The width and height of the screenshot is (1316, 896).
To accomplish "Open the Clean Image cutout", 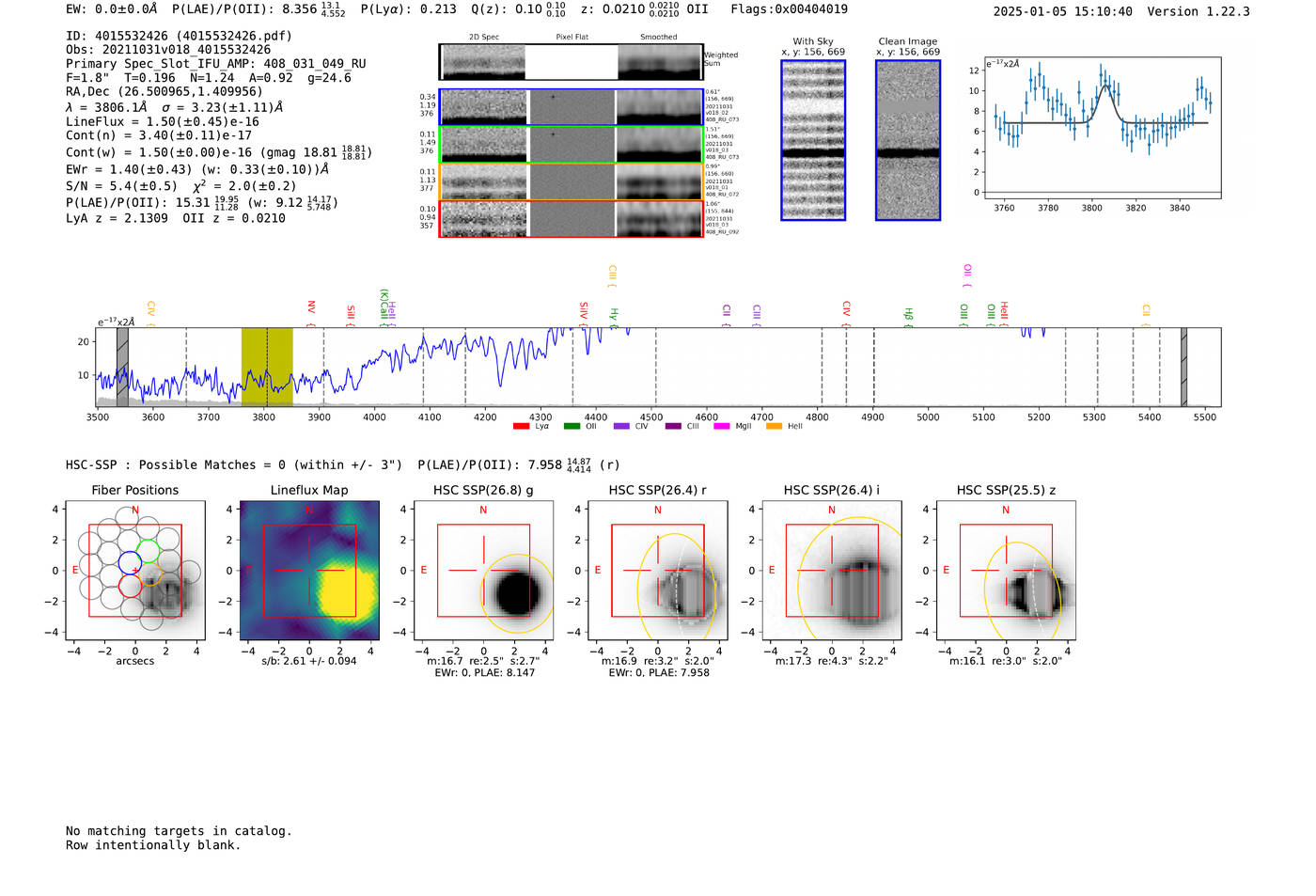I will 908,140.
